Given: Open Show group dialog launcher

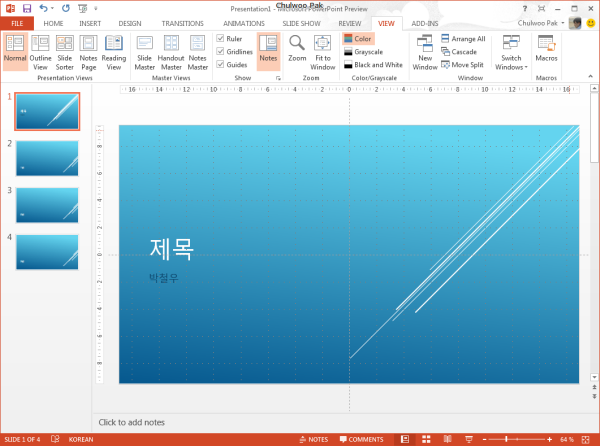Looking at the screenshot, I should point(278,78).
